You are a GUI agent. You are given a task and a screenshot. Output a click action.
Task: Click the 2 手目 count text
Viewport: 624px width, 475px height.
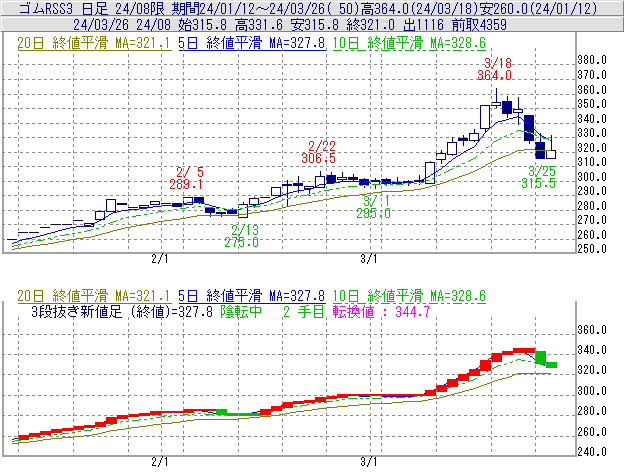tap(303, 311)
